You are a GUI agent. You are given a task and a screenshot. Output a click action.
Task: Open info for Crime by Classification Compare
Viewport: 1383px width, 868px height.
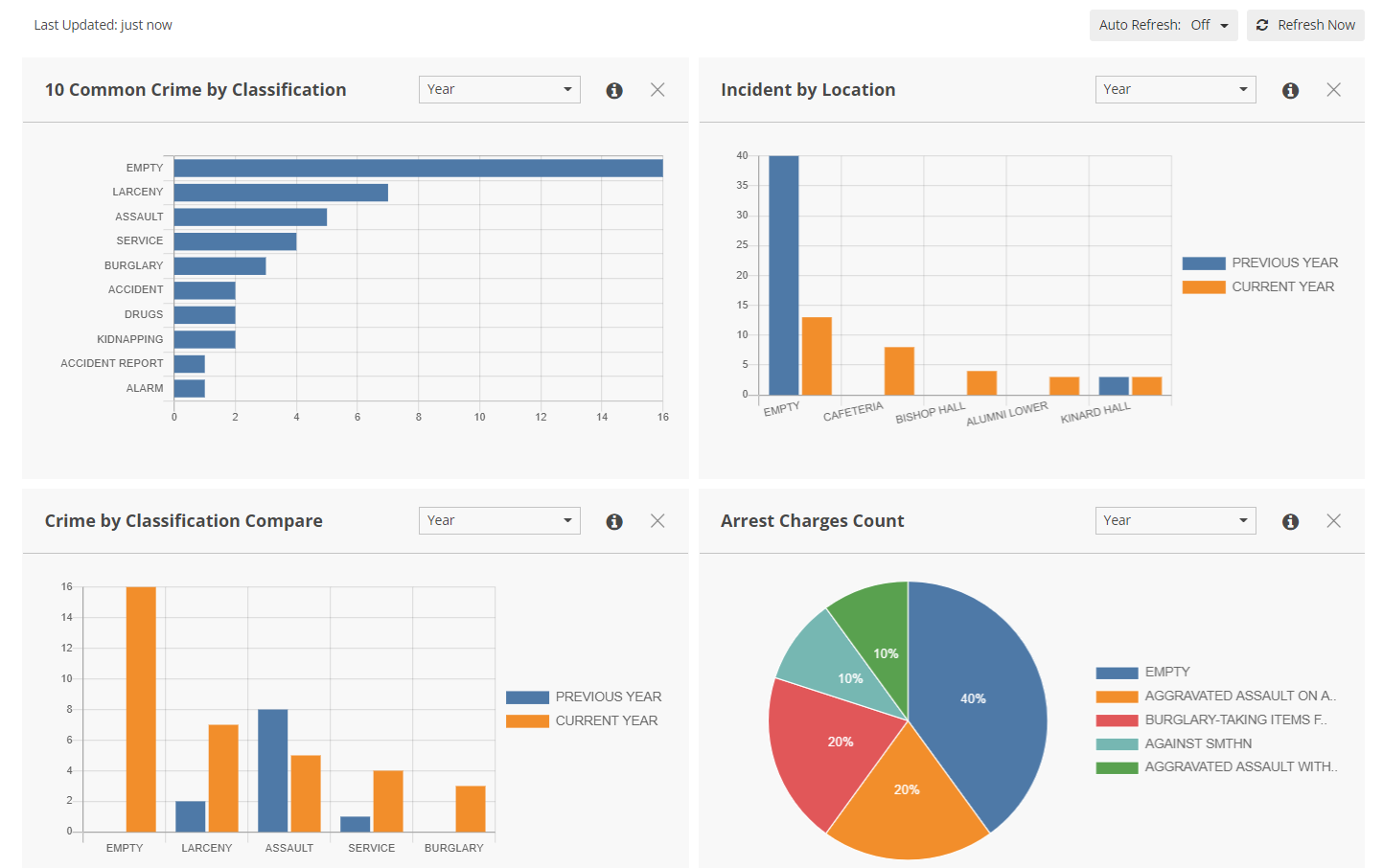pos(614,520)
